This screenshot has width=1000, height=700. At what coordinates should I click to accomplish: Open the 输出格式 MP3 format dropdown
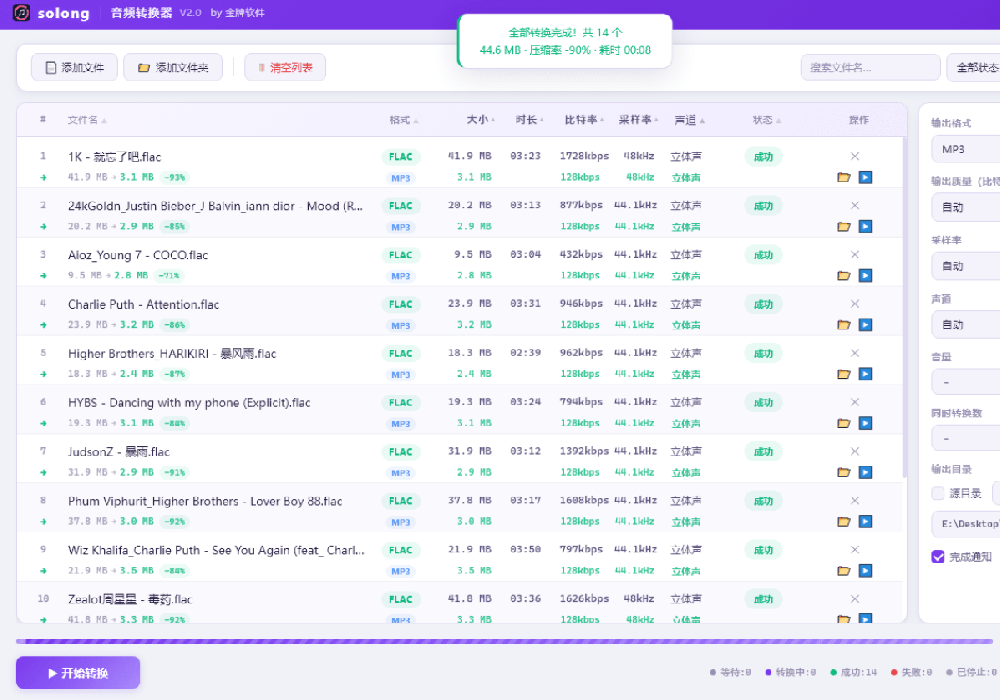[x=966, y=149]
